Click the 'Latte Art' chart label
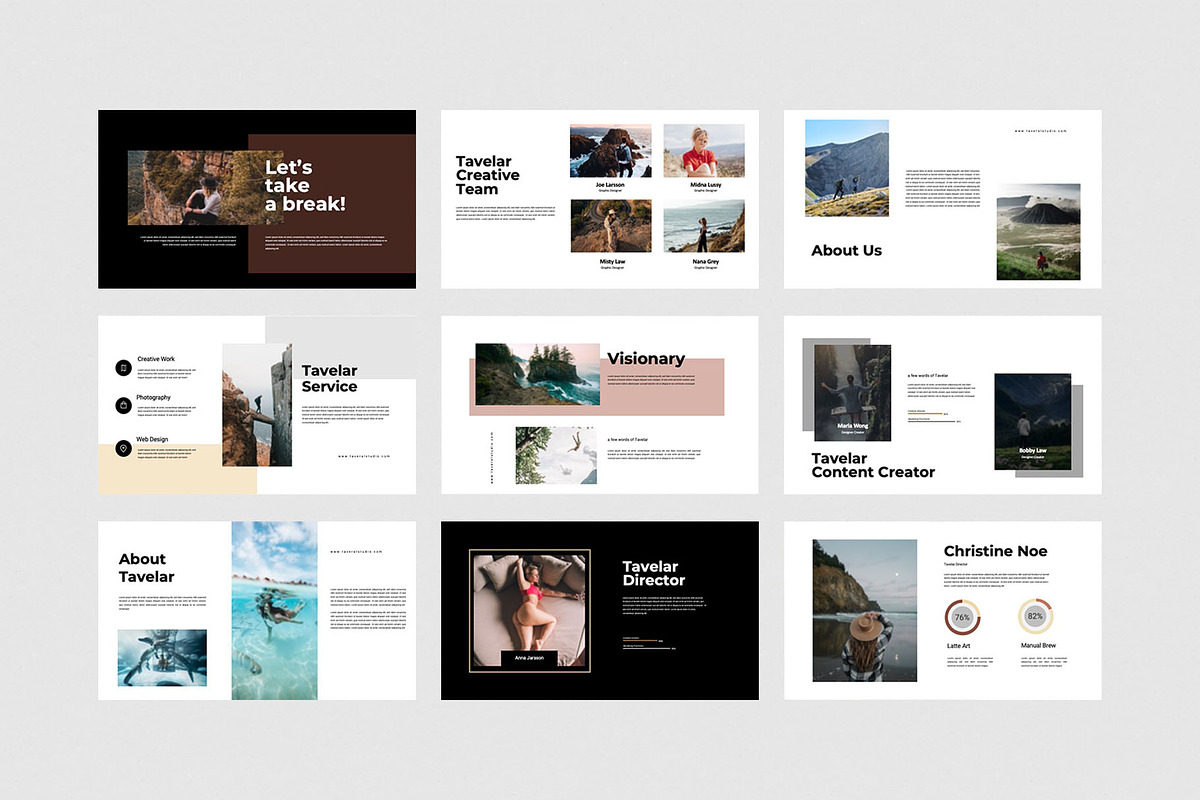 tap(959, 646)
